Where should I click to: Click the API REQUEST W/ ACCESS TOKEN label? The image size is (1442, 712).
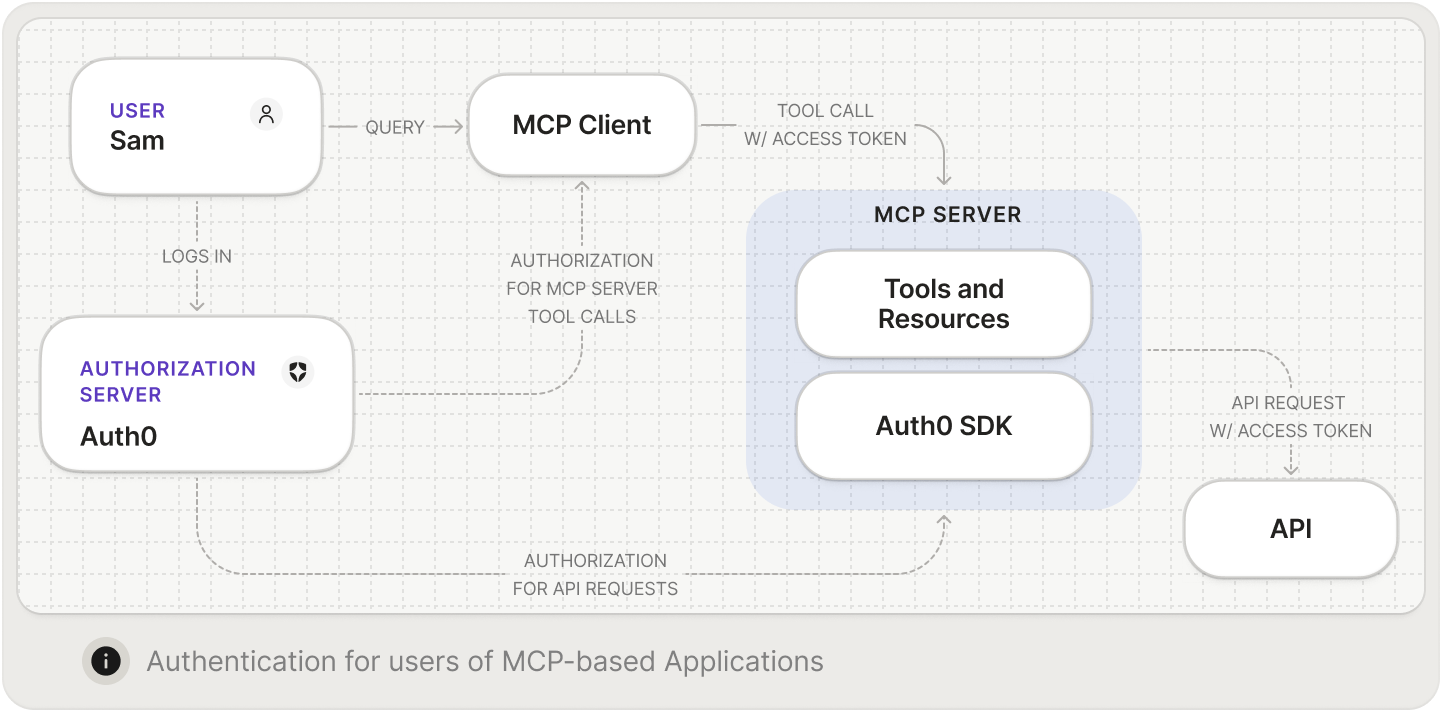coord(1291,417)
